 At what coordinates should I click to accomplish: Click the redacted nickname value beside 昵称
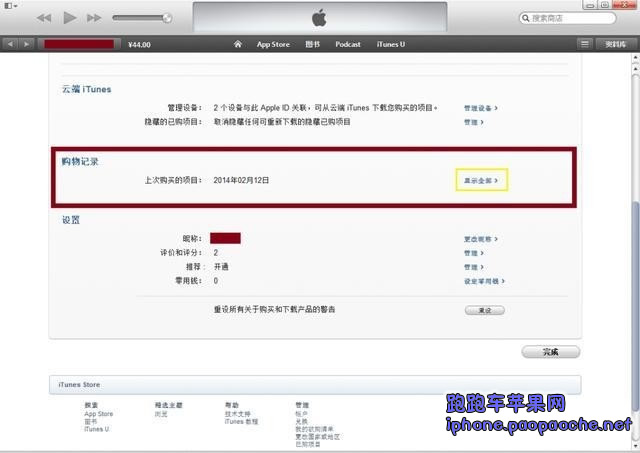[x=225, y=238]
